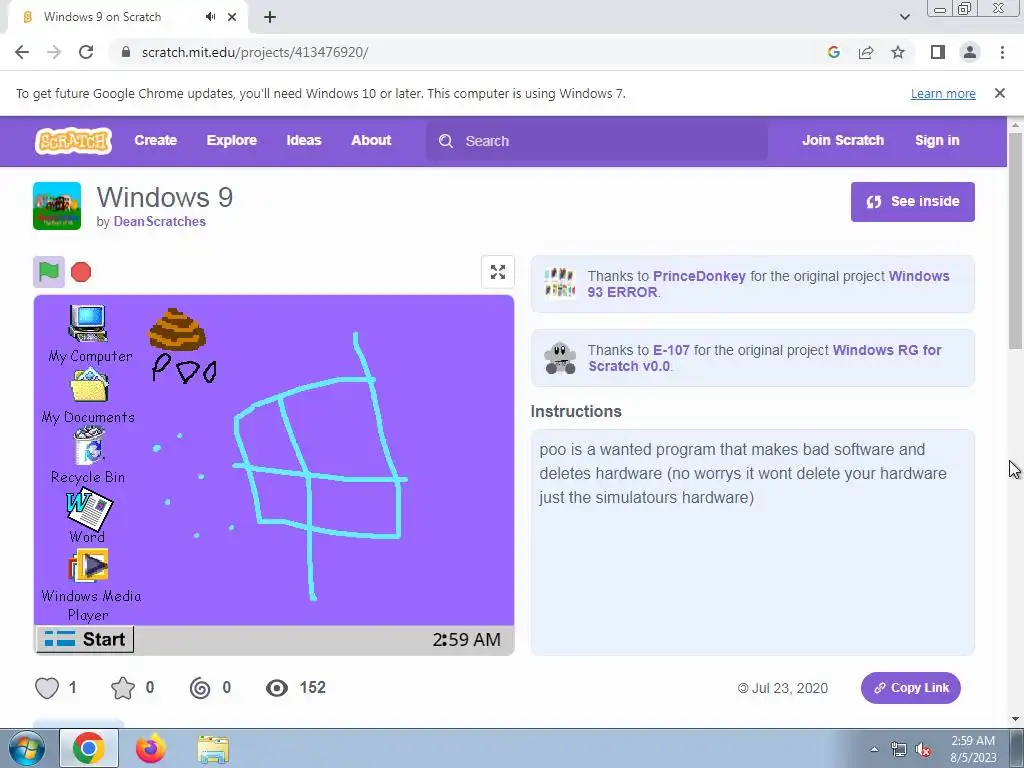Open the simulator Start button

(85, 639)
